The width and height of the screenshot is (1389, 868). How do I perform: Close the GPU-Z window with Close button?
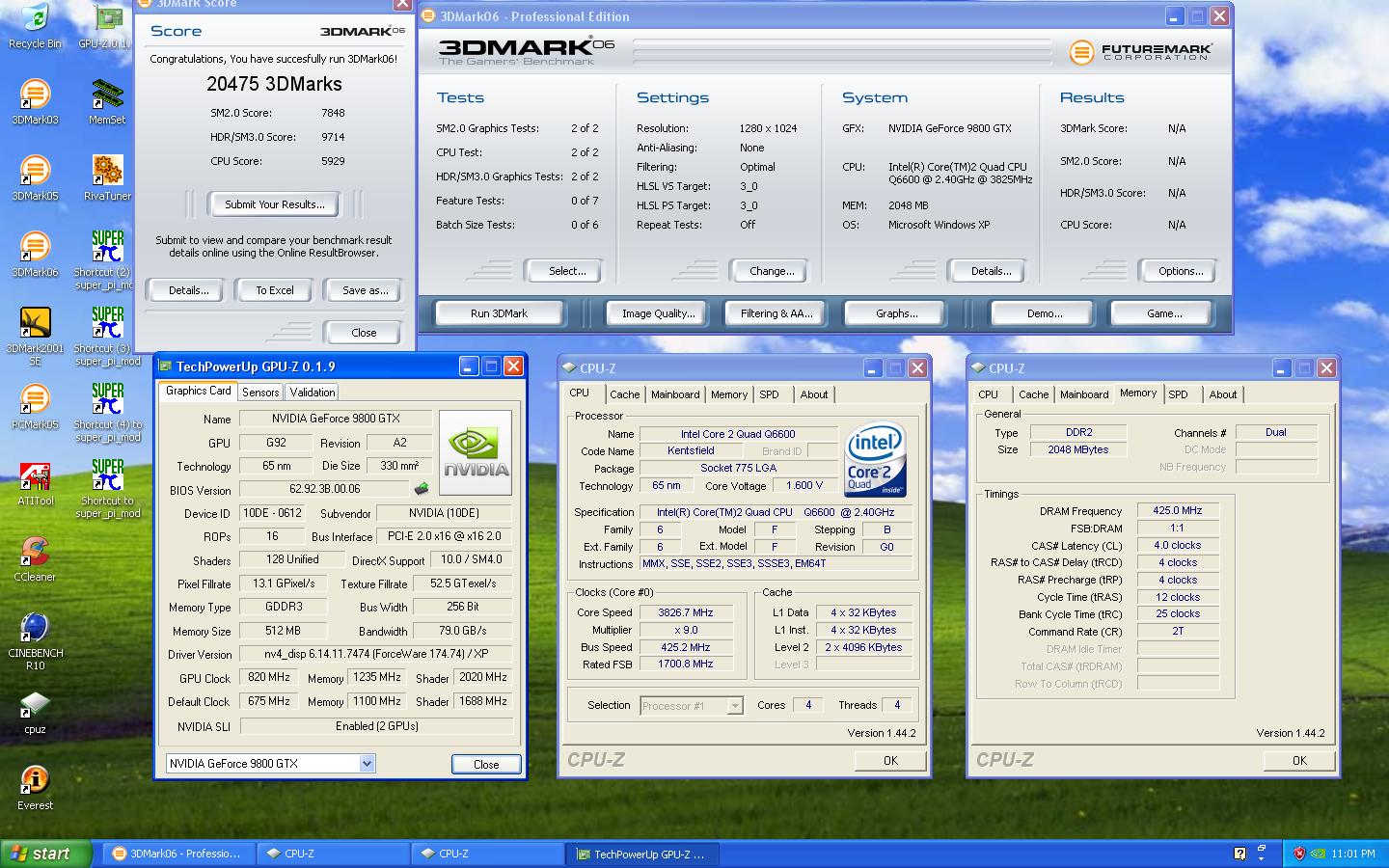tap(486, 764)
